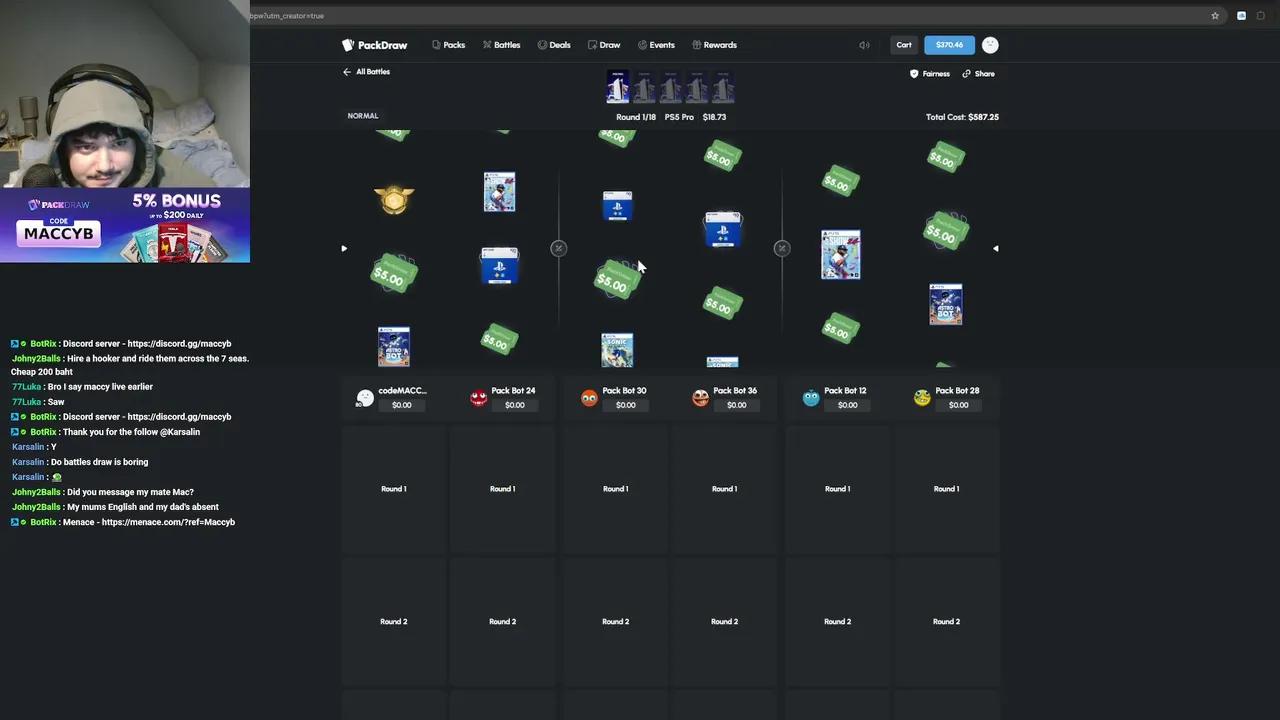Open the Packs menu
Image resolution: width=1280 pixels, height=720 pixels.
pyautogui.click(x=448, y=45)
